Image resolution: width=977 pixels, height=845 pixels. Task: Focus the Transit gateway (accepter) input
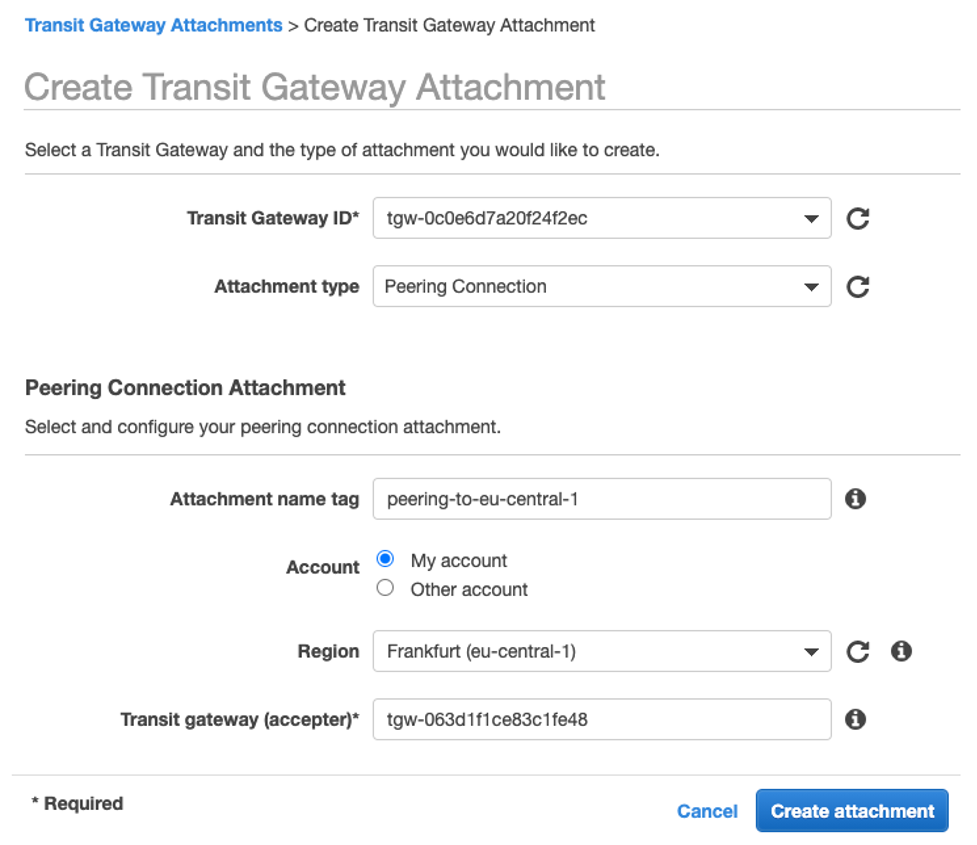[x=601, y=719]
